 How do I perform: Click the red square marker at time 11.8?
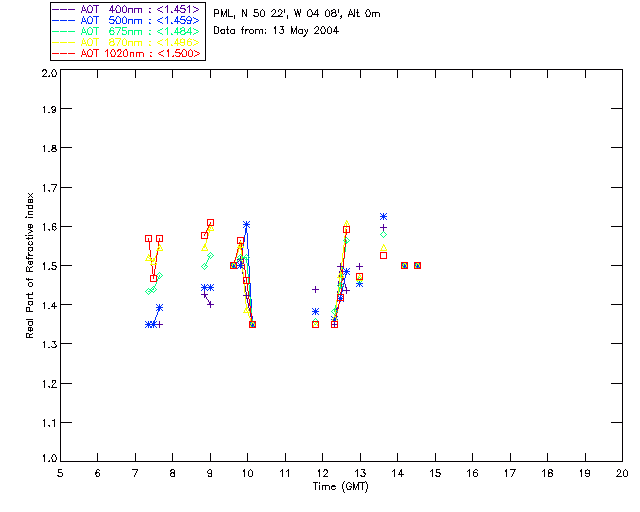coord(315,325)
